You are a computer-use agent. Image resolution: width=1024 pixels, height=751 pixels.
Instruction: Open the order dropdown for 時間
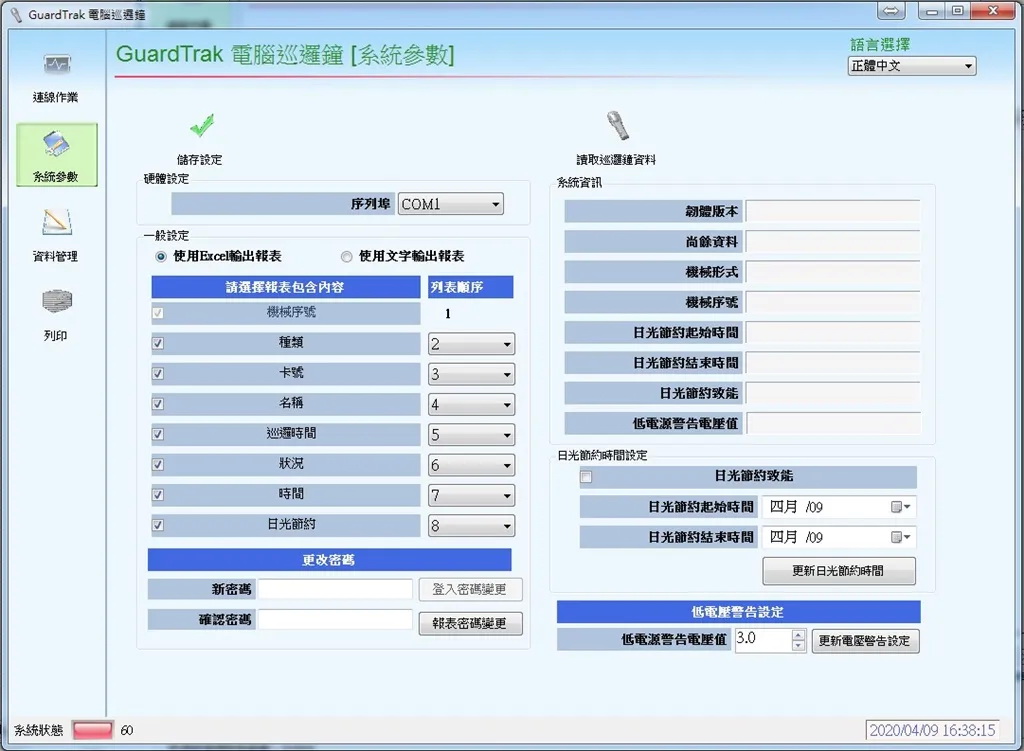pyautogui.click(x=471, y=496)
